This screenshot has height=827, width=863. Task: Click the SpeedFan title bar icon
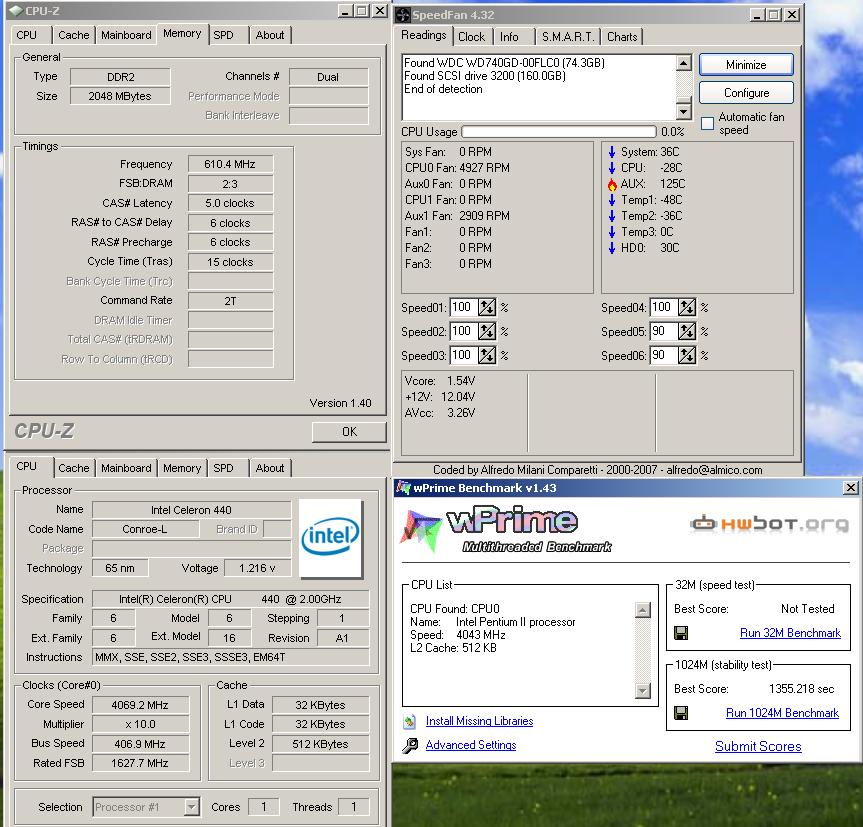click(x=402, y=14)
